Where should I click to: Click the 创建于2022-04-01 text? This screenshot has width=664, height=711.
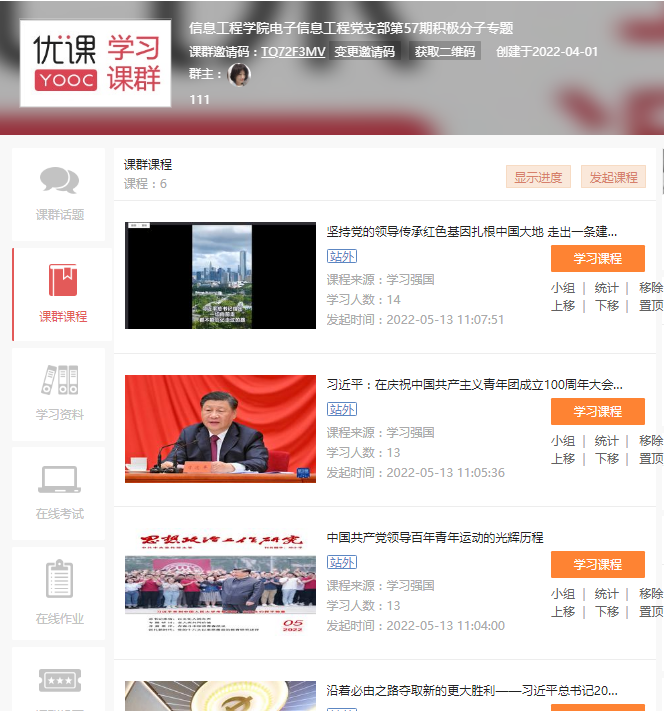tap(547, 52)
